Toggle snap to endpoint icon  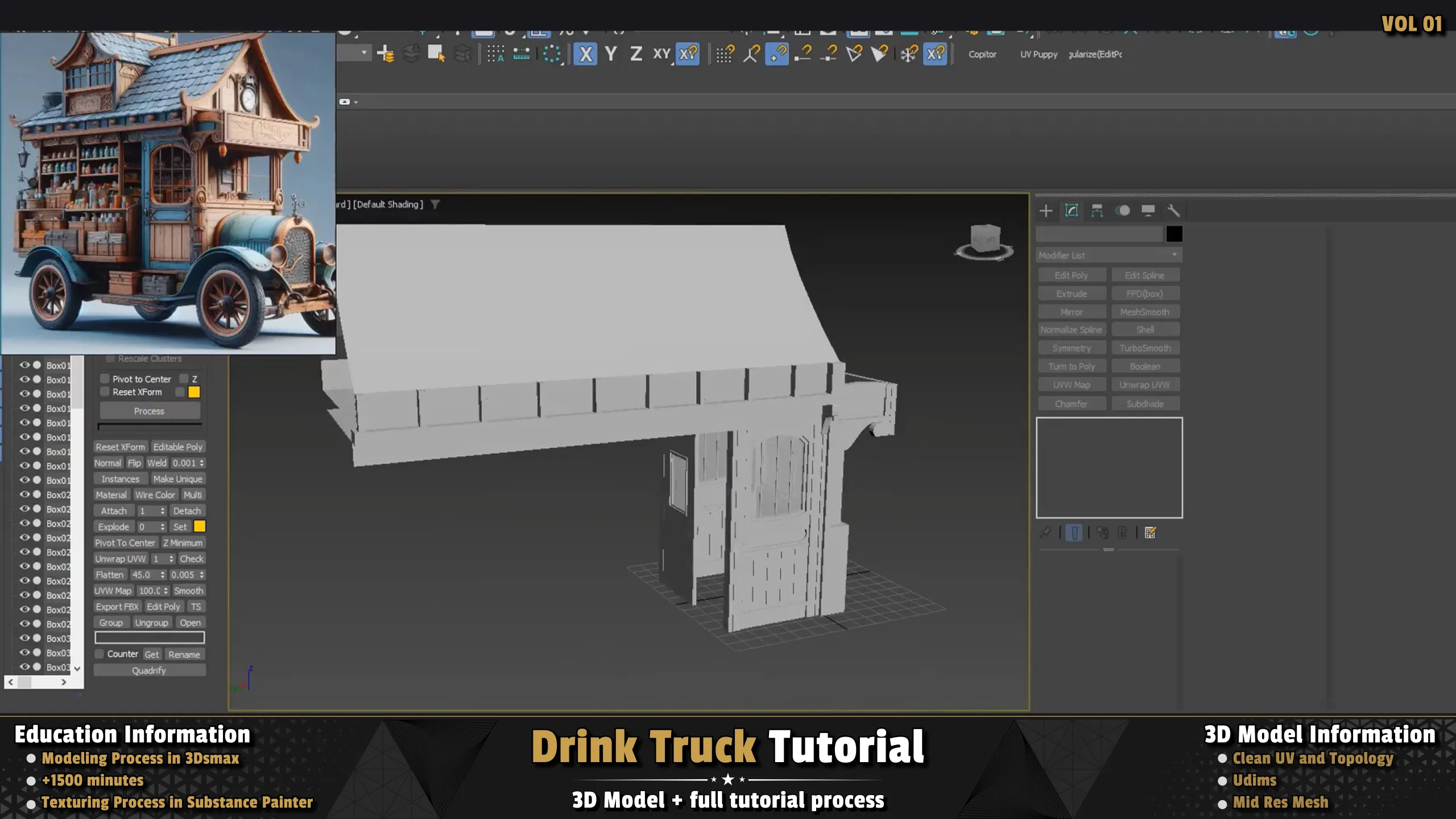(x=803, y=55)
